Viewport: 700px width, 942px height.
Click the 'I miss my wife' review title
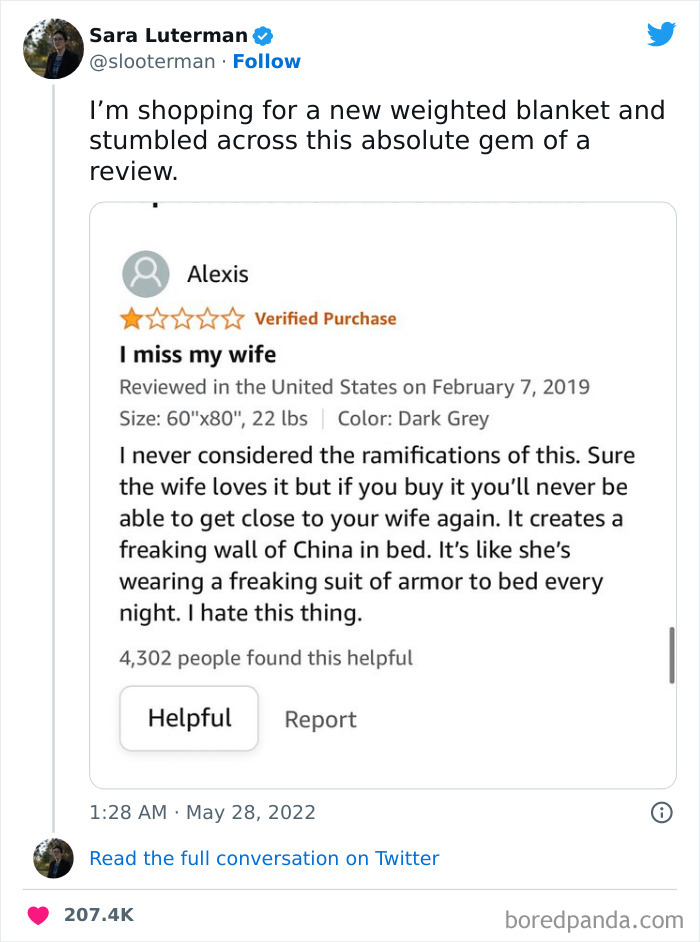198,355
